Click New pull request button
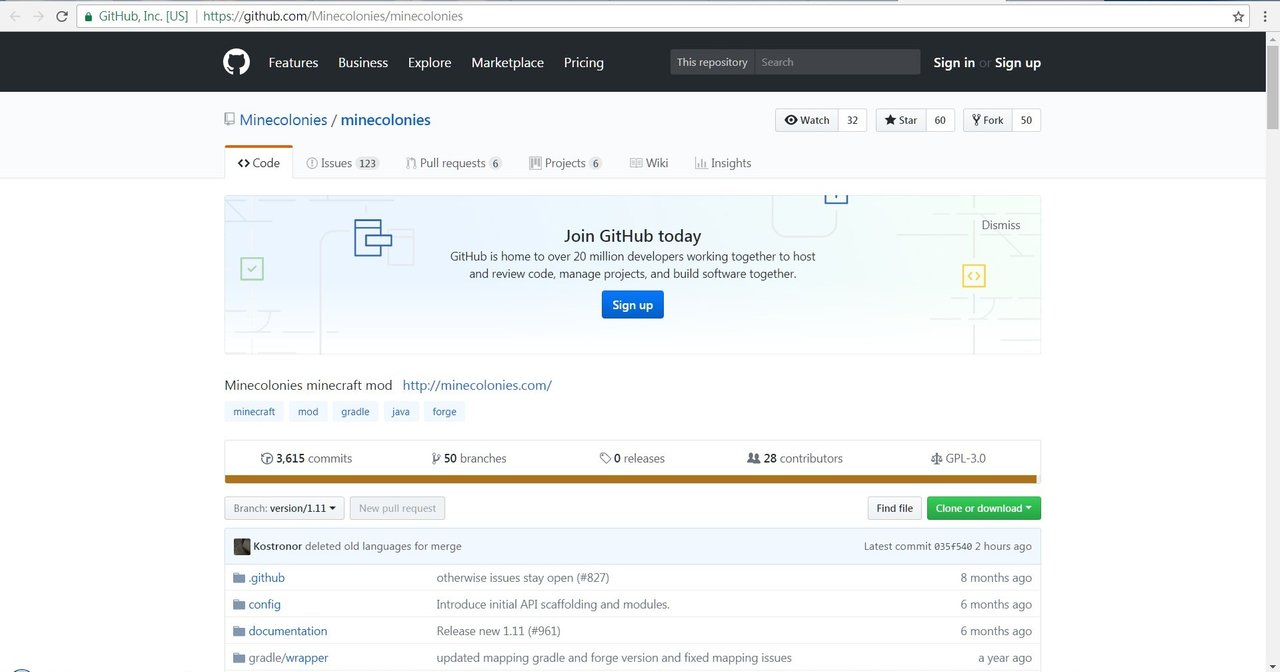 pyautogui.click(x=397, y=508)
